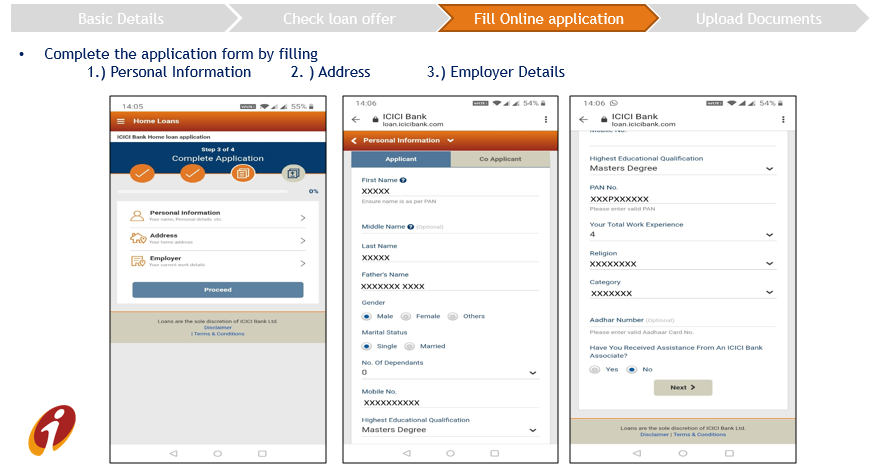This screenshot has height=468, width=879.
Task: Click lock icon beside ICICI Bank in right phone
Action: (x=604, y=119)
